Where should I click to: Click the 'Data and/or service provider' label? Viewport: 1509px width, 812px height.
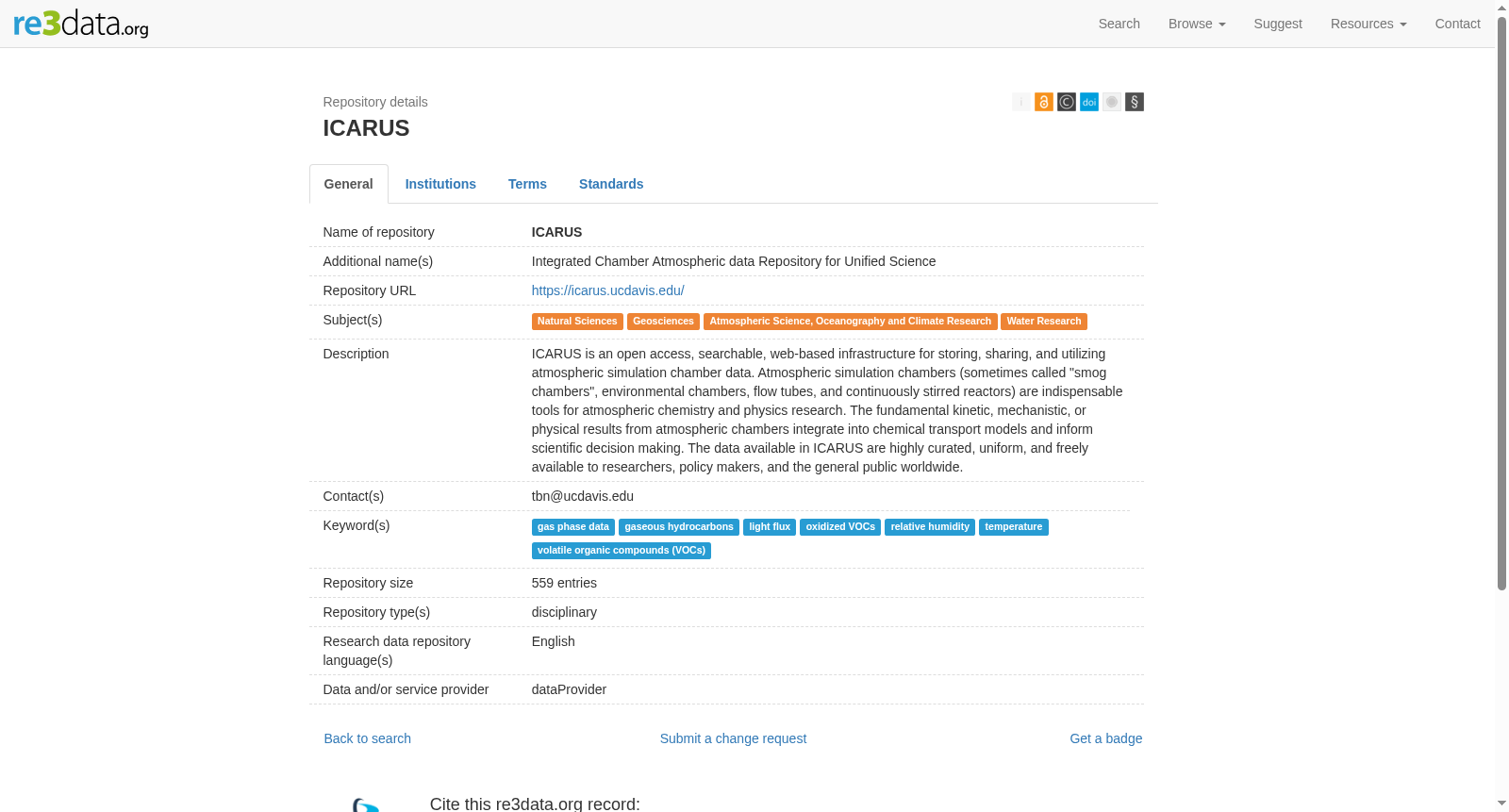pyautogui.click(x=406, y=689)
